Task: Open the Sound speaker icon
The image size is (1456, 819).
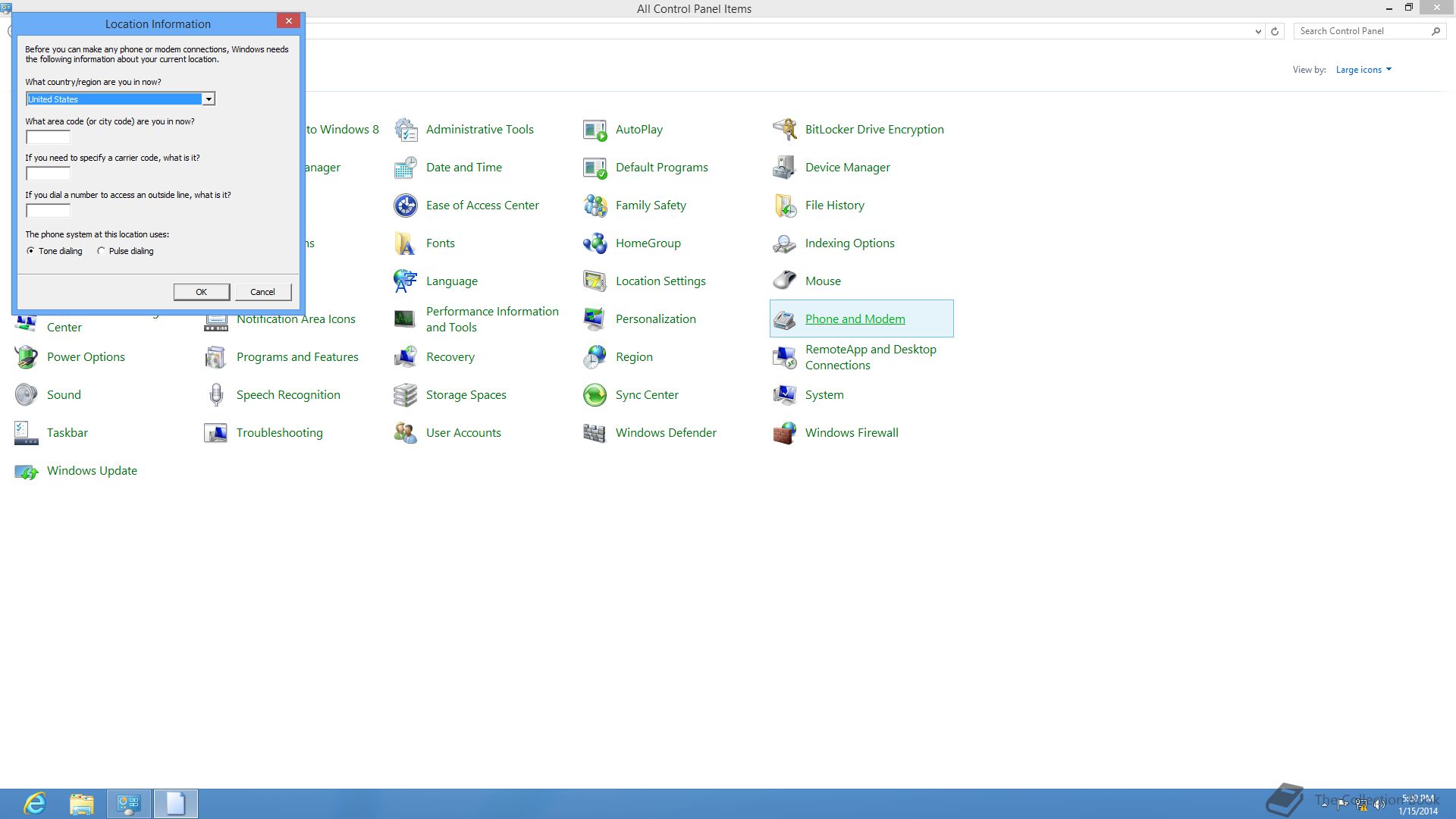Action: (x=27, y=395)
